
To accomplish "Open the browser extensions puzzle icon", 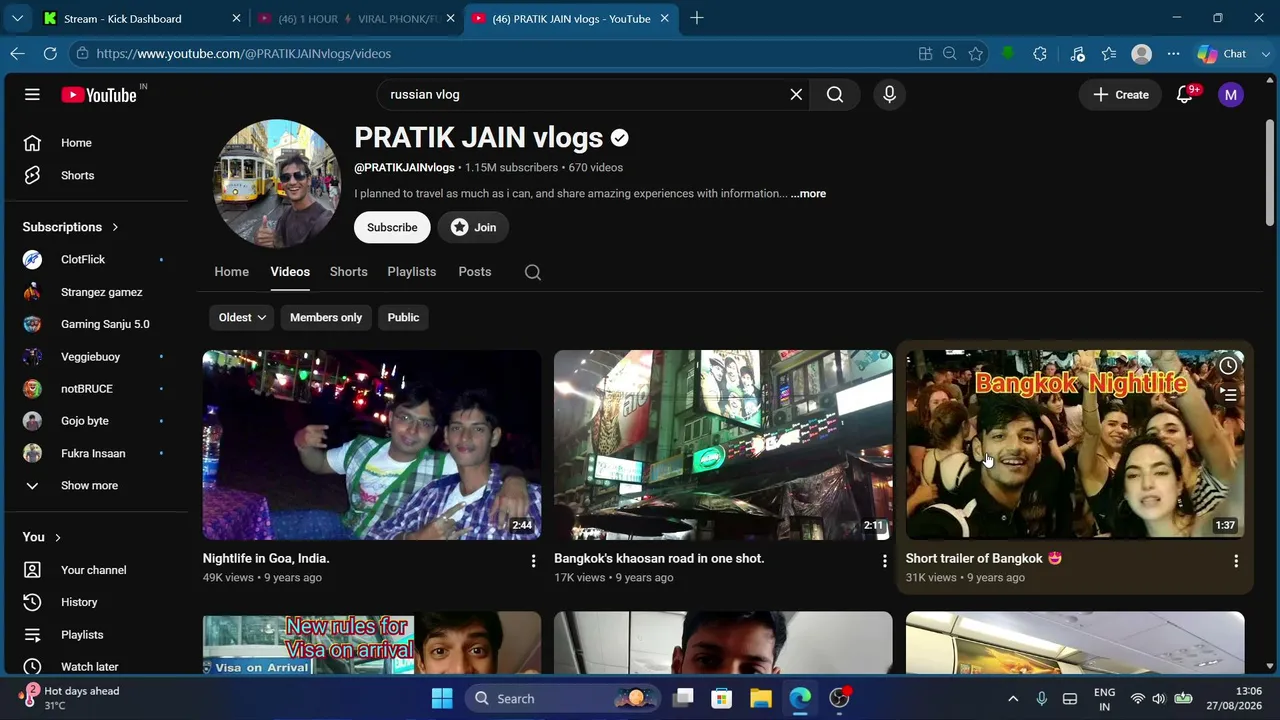I will click(1040, 53).
